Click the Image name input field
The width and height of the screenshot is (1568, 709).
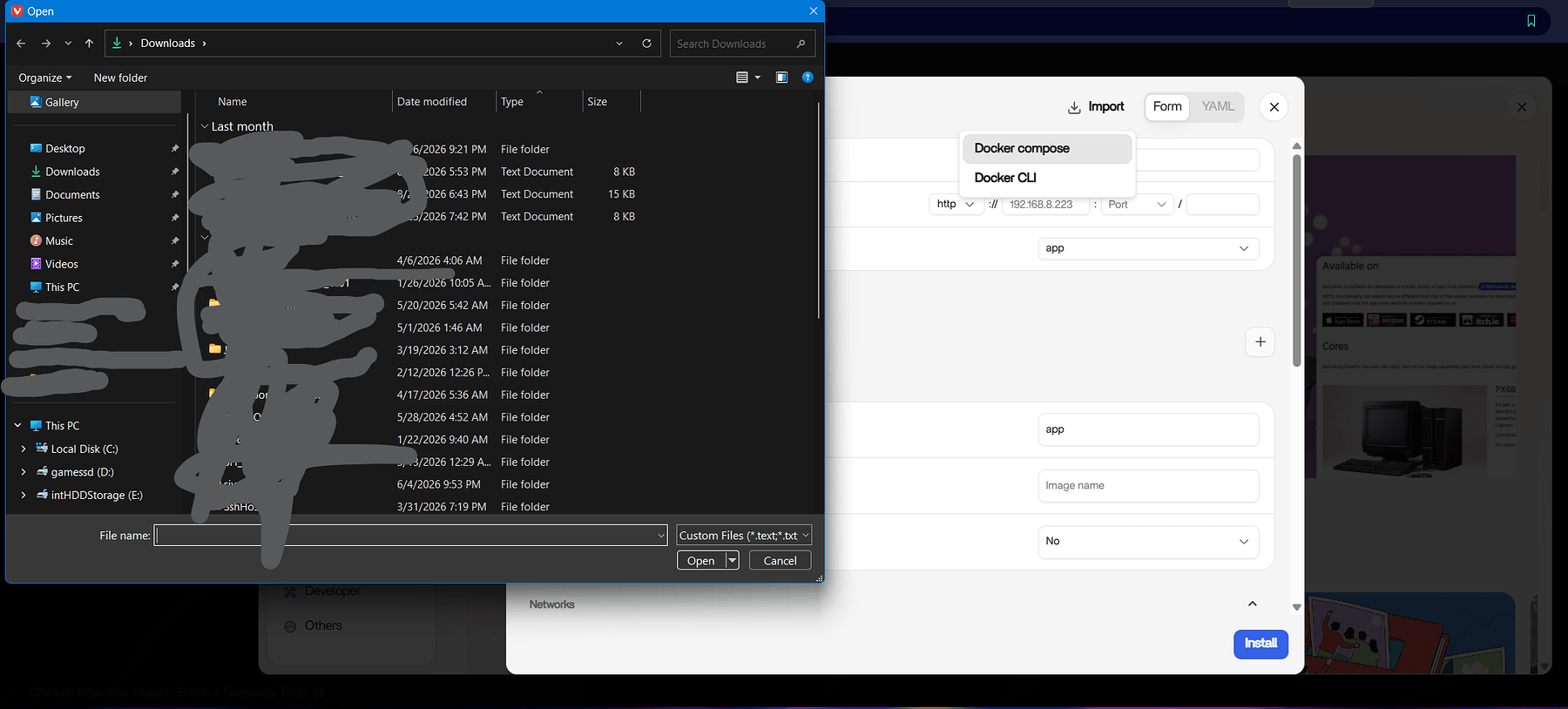point(1148,486)
